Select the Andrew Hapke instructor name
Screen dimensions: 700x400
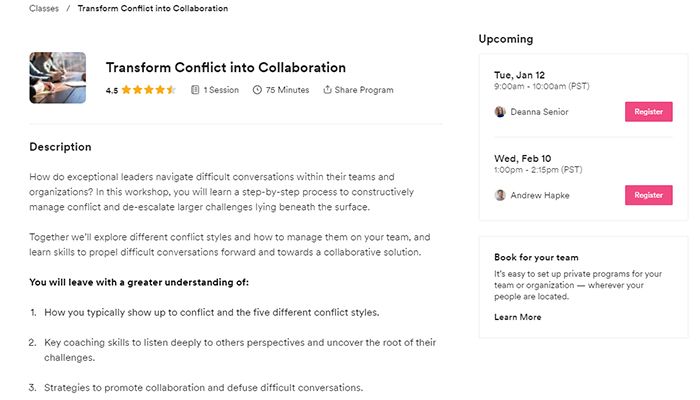coord(540,195)
